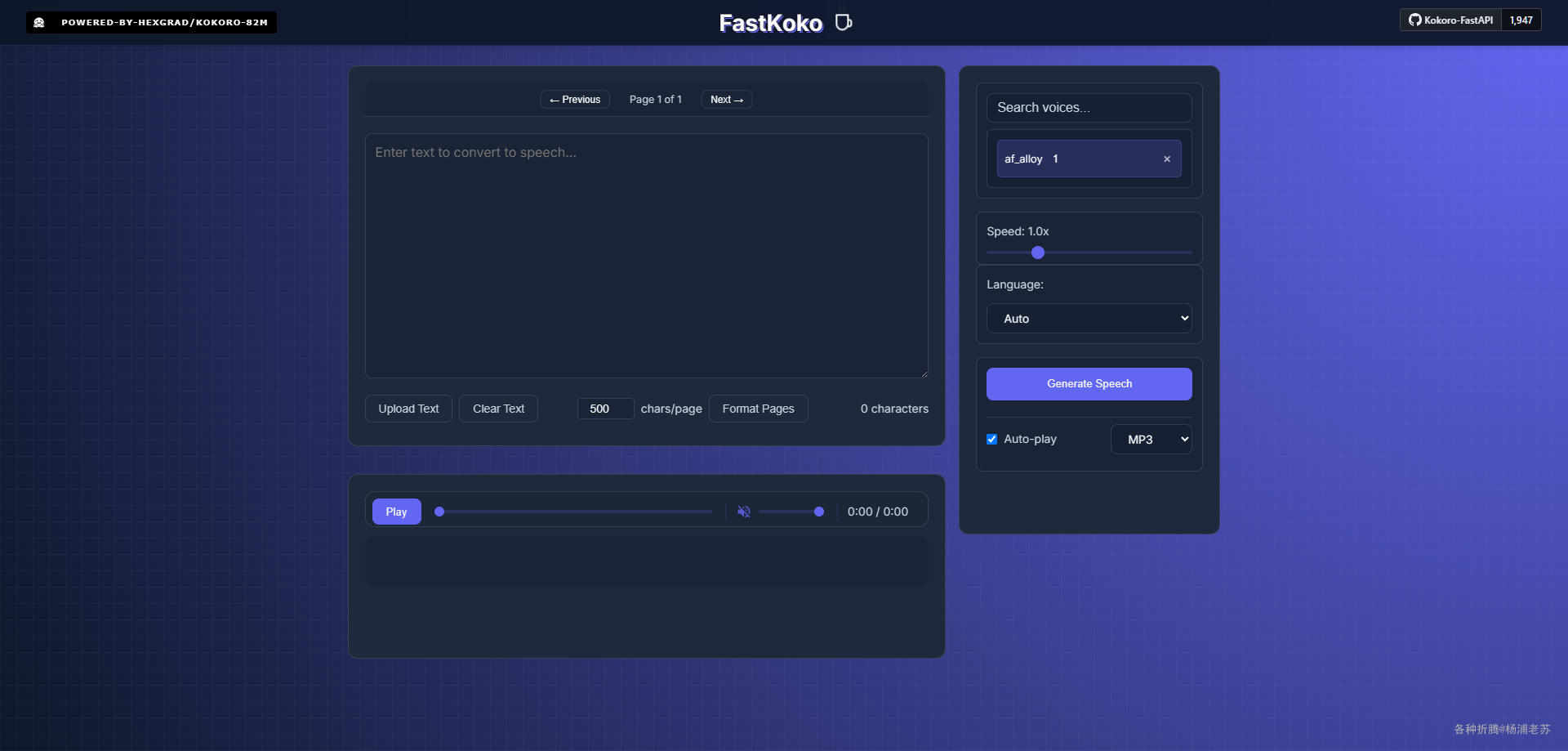Click the powered-by hexgrad/Kokoro-82M badge
Viewport: 1568px width, 751px height.
tap(151, 22)
